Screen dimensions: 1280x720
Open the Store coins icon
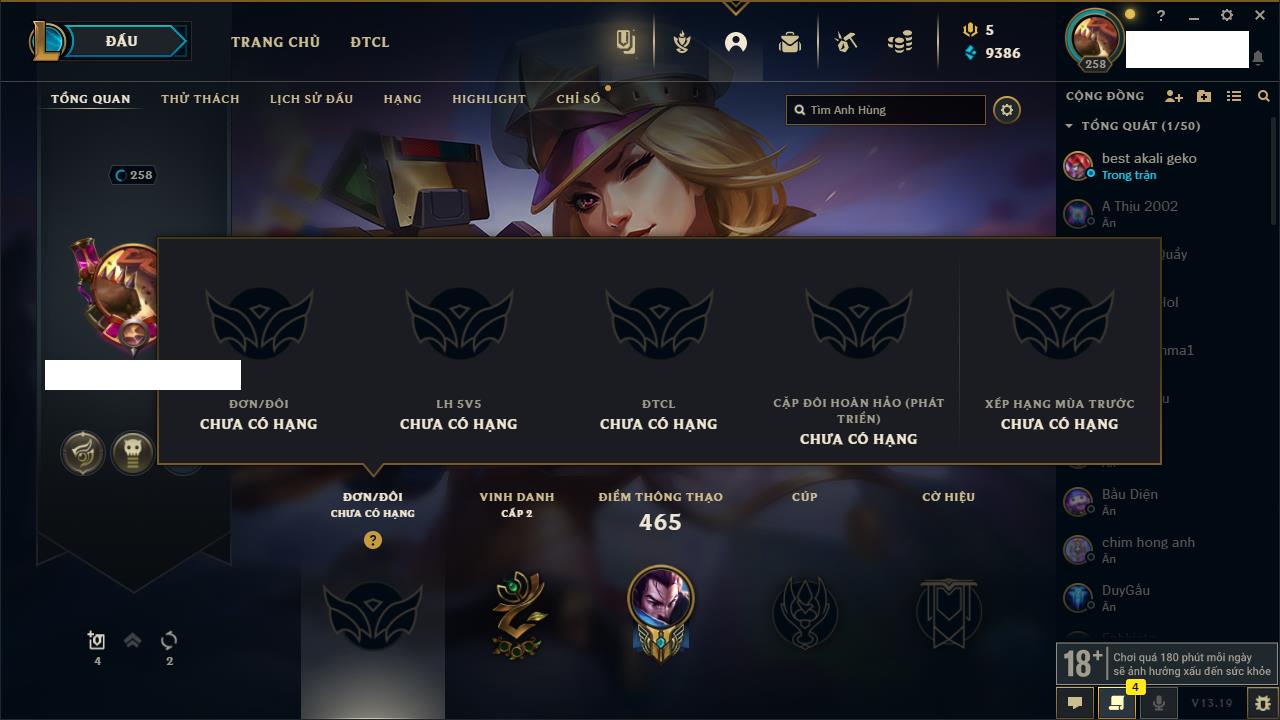tap(900, 42)
